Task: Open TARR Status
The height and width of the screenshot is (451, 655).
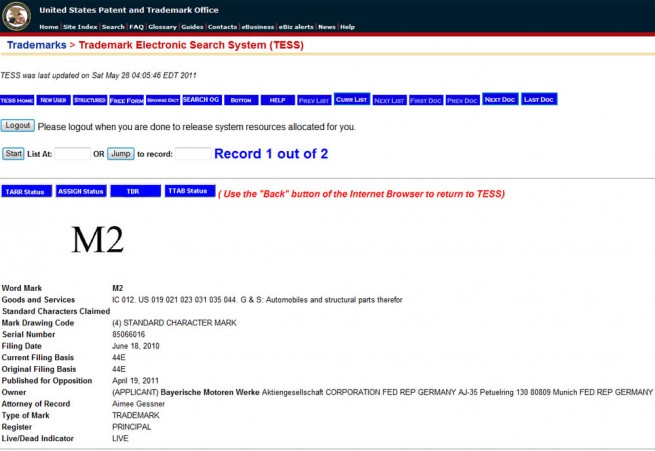Action: pos(26,191)
